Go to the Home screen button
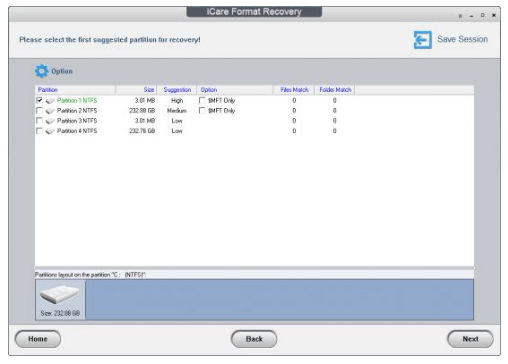Viewport: 508px width, 364px height. click(x=38, y=339)
